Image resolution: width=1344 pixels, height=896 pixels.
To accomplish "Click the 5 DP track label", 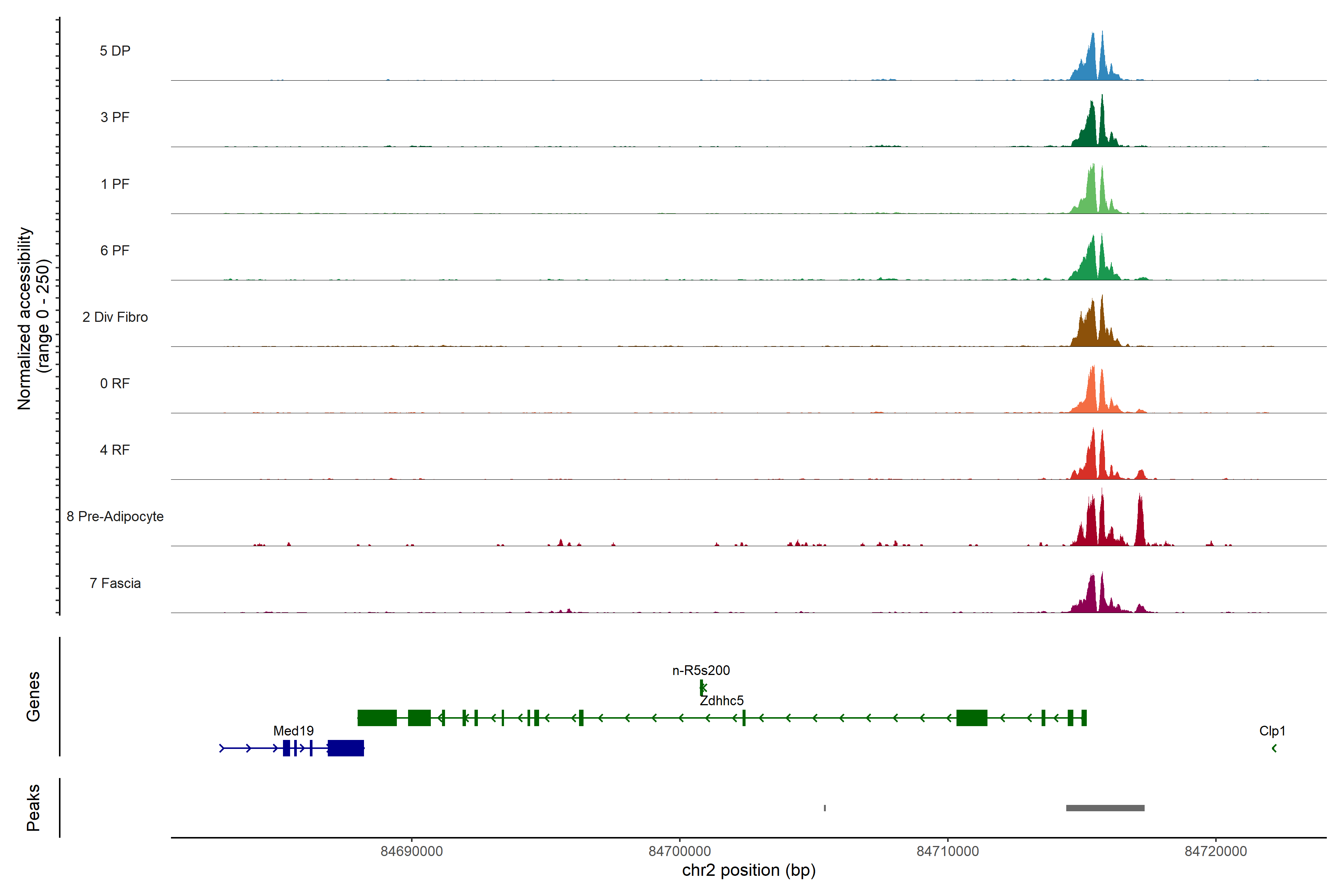I will click(x=115, y=50).
